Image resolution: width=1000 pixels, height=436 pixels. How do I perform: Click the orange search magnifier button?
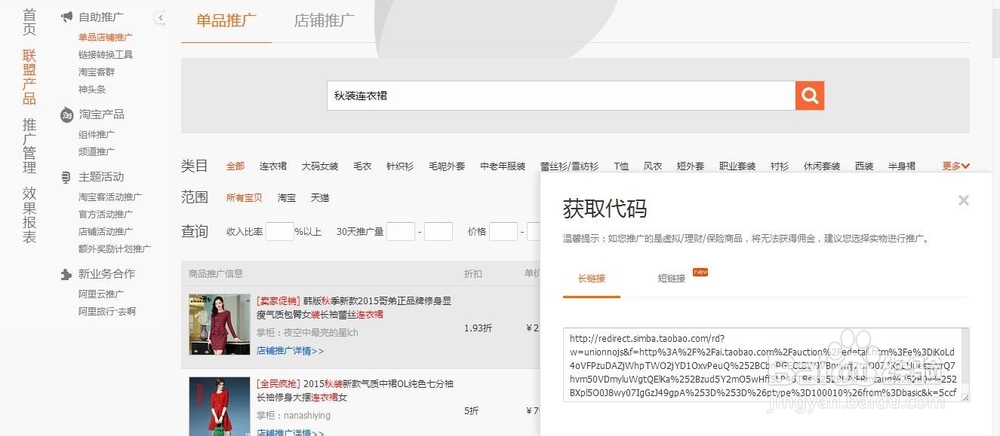[x=809, y=96]
